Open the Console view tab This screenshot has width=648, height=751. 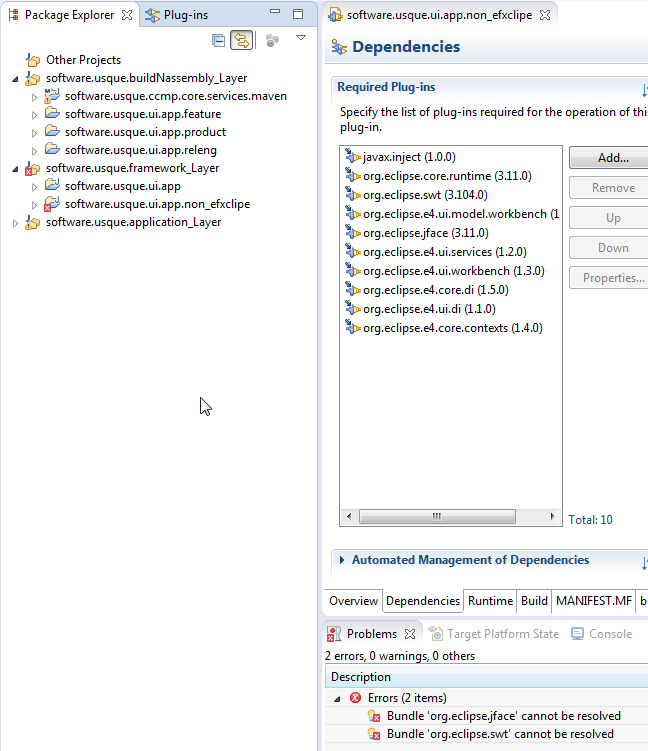coord(602,634)
